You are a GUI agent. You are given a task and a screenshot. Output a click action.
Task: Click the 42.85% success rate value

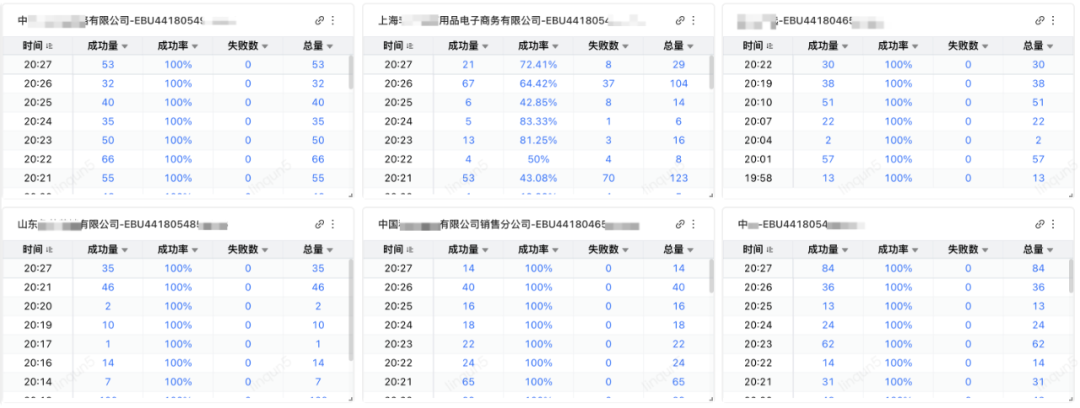pos(539,102)
